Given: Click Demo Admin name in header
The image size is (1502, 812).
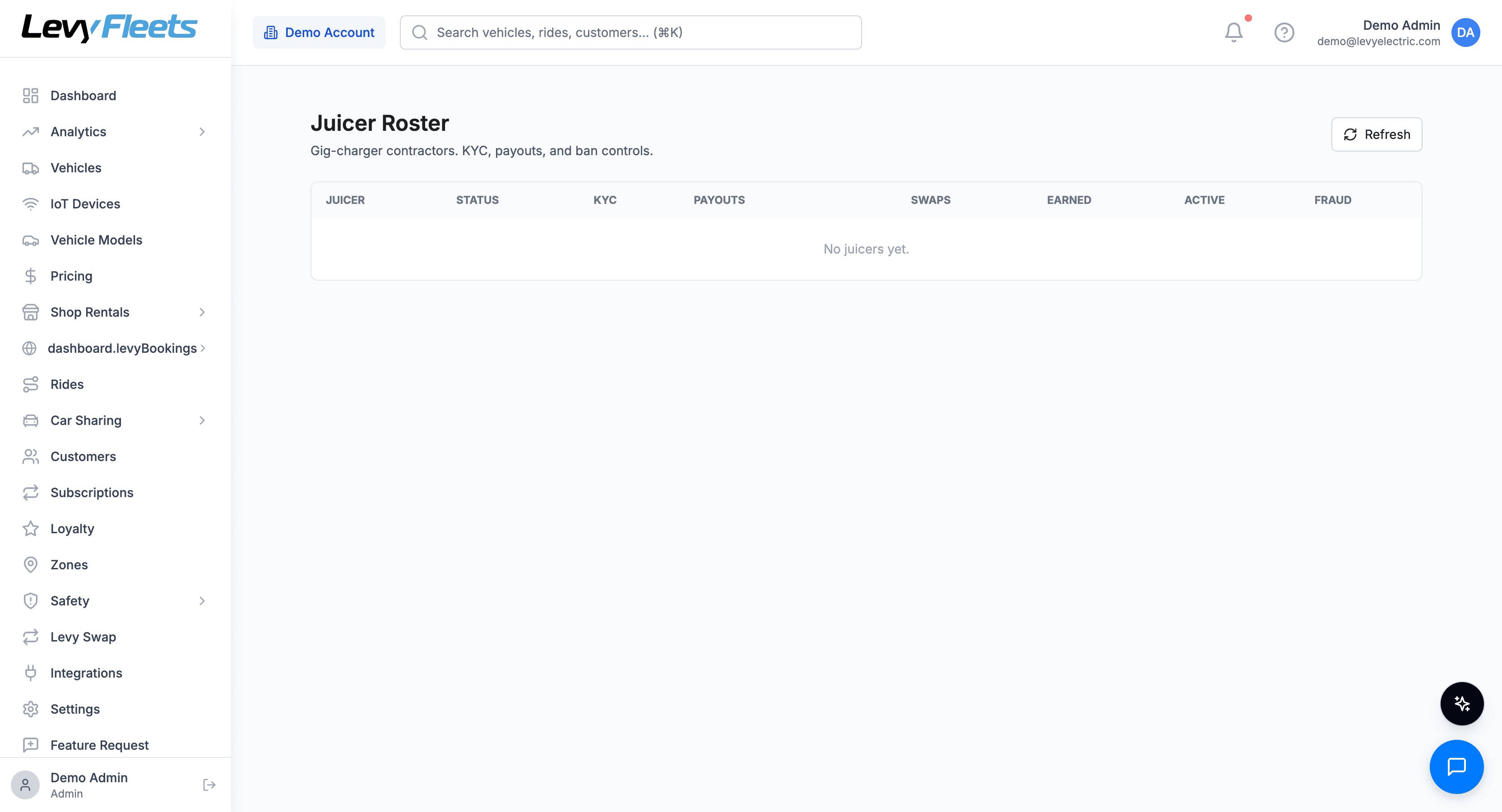Looking at the screenshot, I should tap(1401, 25).
